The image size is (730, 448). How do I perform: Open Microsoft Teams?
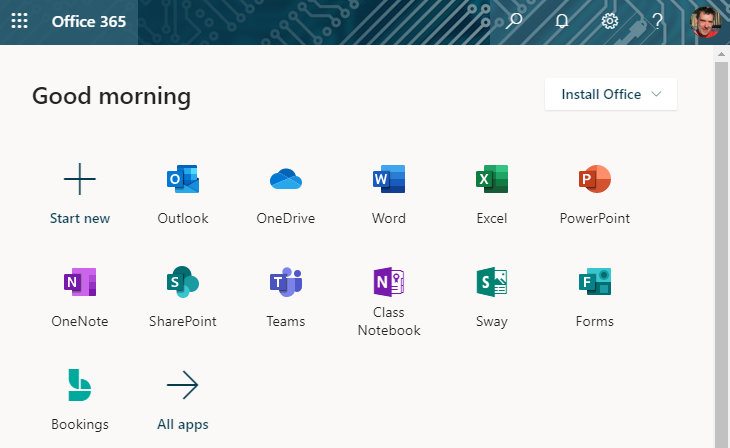(286, 283)
